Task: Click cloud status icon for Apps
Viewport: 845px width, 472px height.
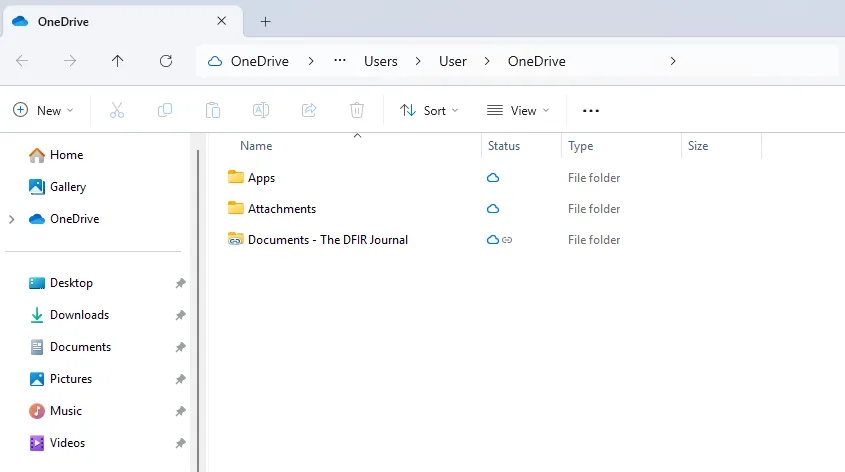Action: tap(493, 177)
